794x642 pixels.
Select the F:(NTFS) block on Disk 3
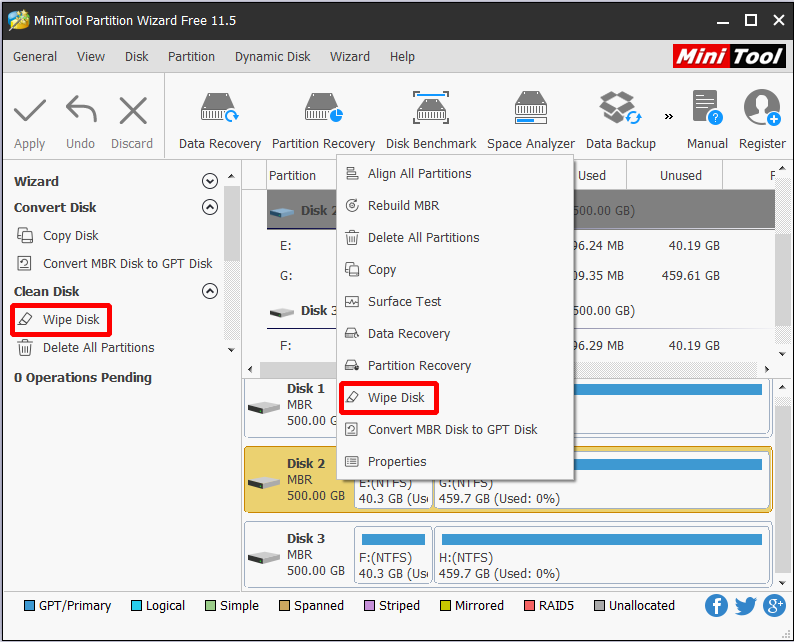(x=393, y=555)
